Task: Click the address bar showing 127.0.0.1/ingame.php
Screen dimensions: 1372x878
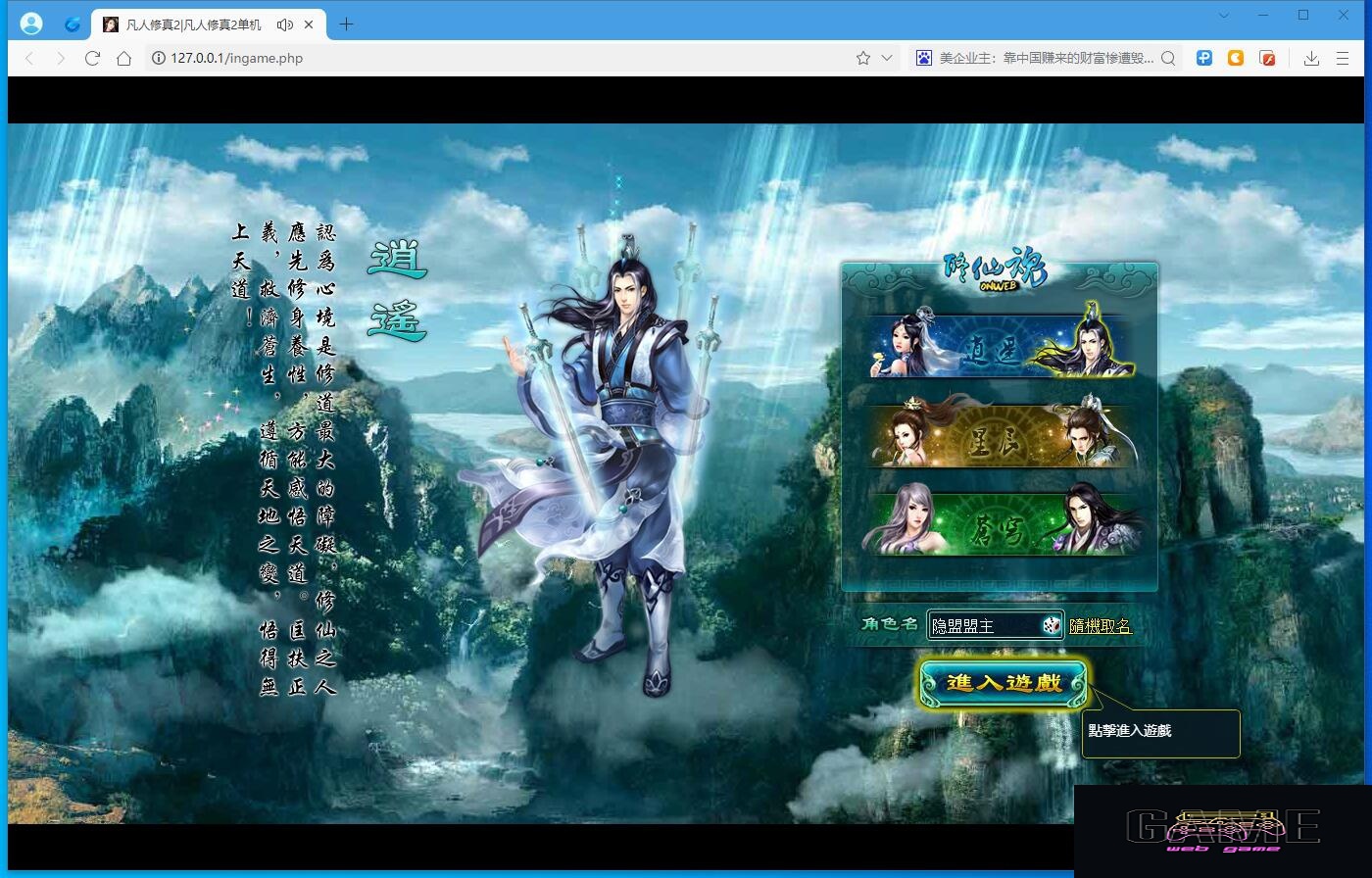Action: pos(500,58)
